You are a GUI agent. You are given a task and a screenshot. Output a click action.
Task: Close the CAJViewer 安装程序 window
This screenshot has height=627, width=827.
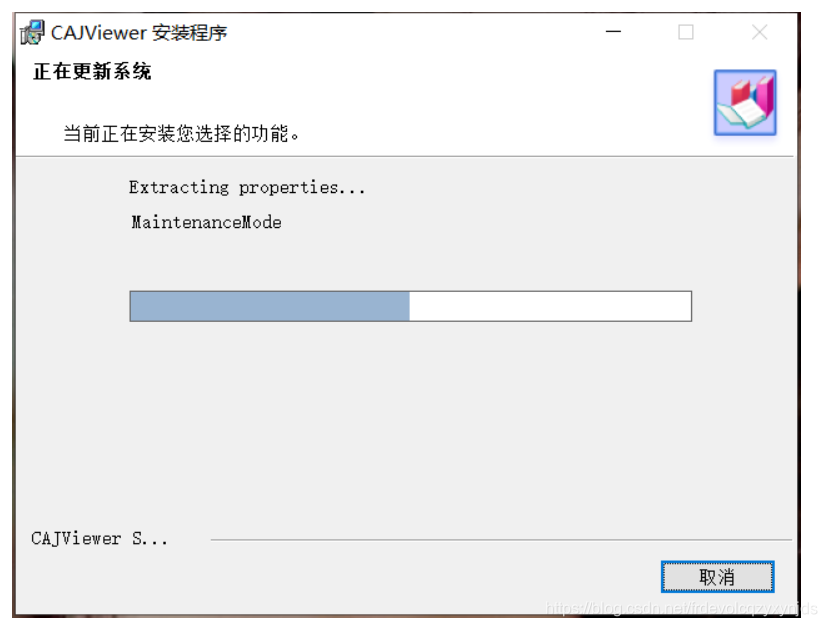[759, 32]
